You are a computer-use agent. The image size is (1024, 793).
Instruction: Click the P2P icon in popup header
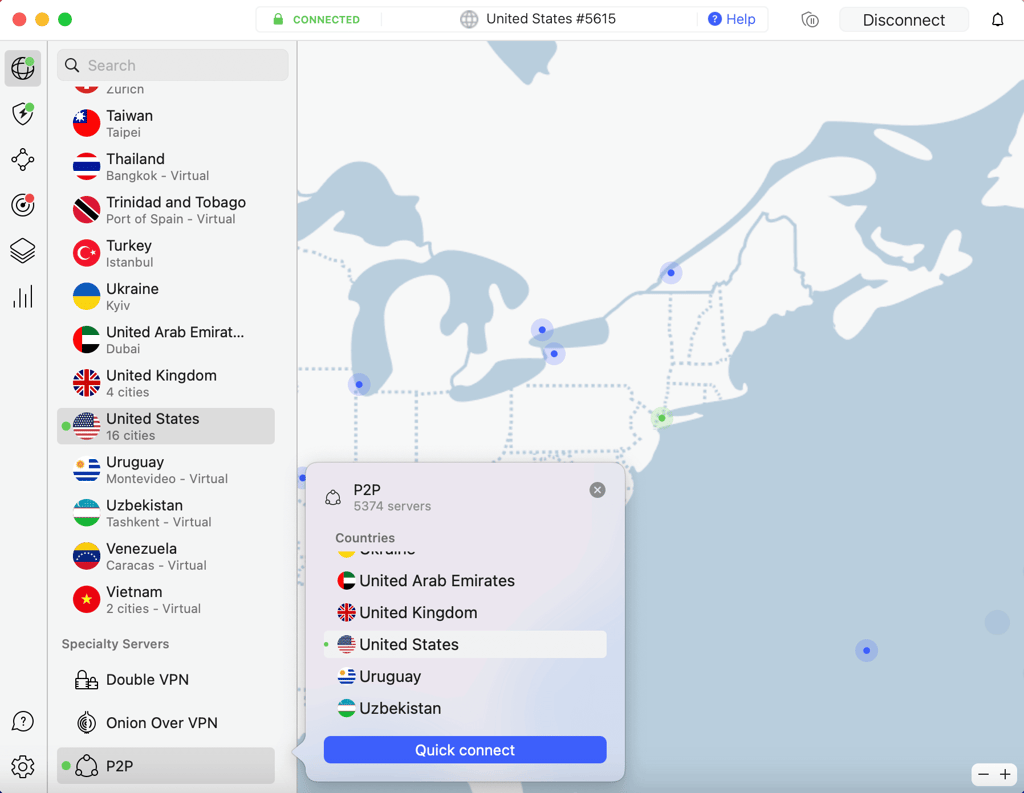pos(333,498)
